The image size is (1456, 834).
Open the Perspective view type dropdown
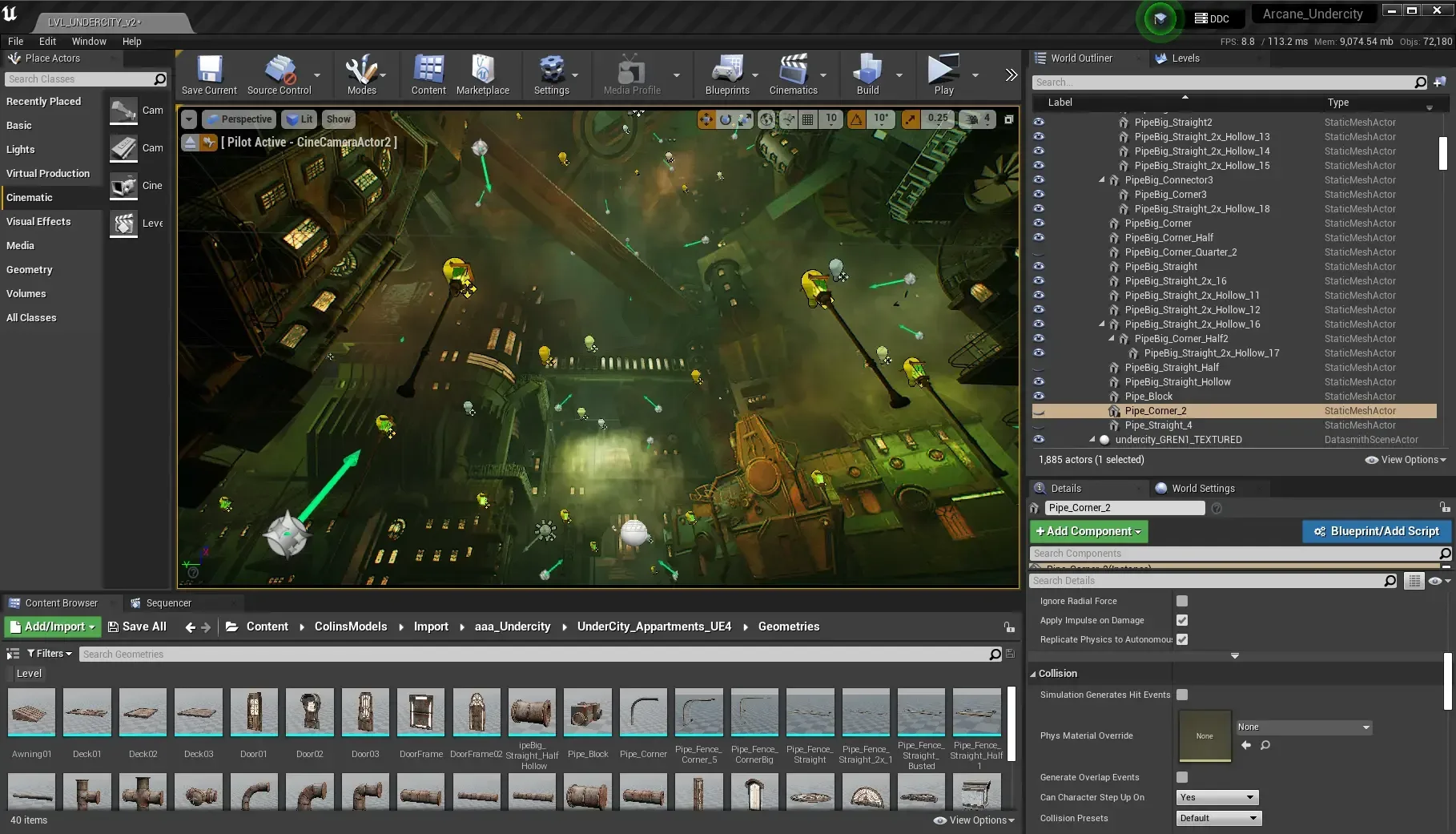(x=239, y=119)
